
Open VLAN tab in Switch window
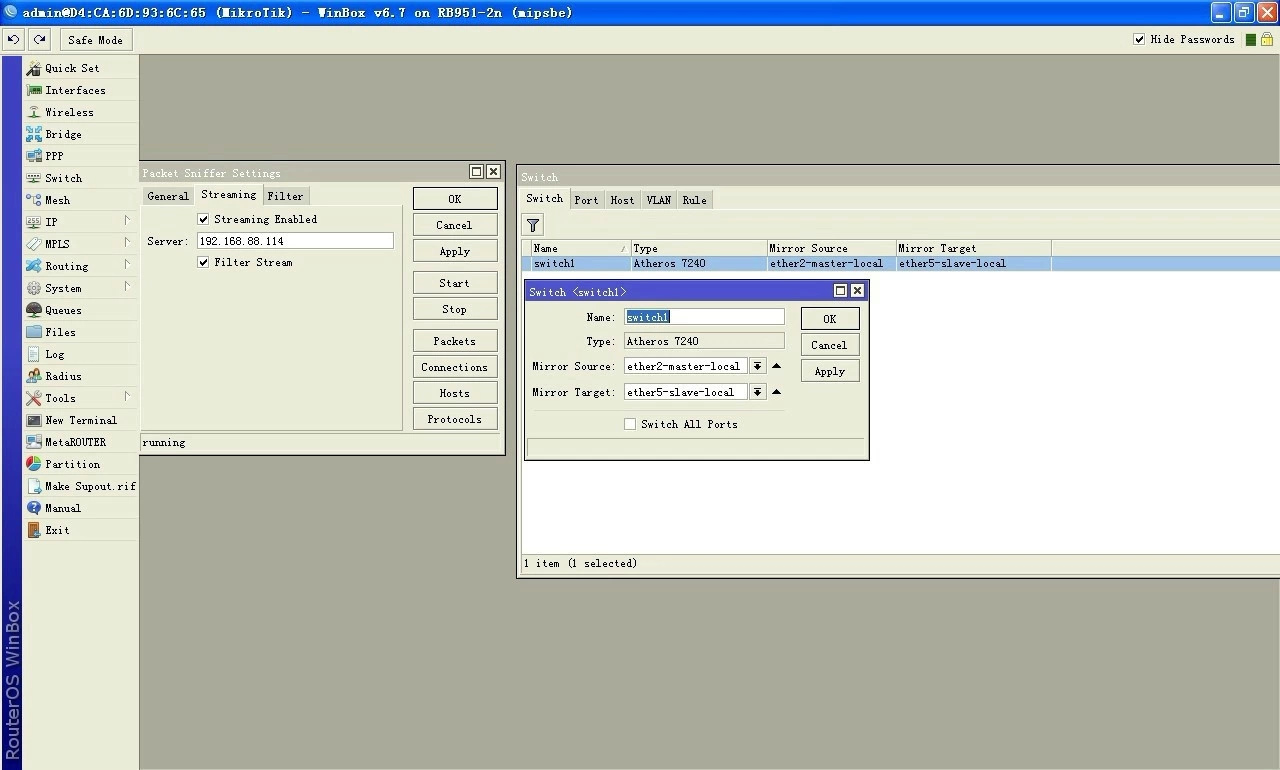tap(659, 200)
